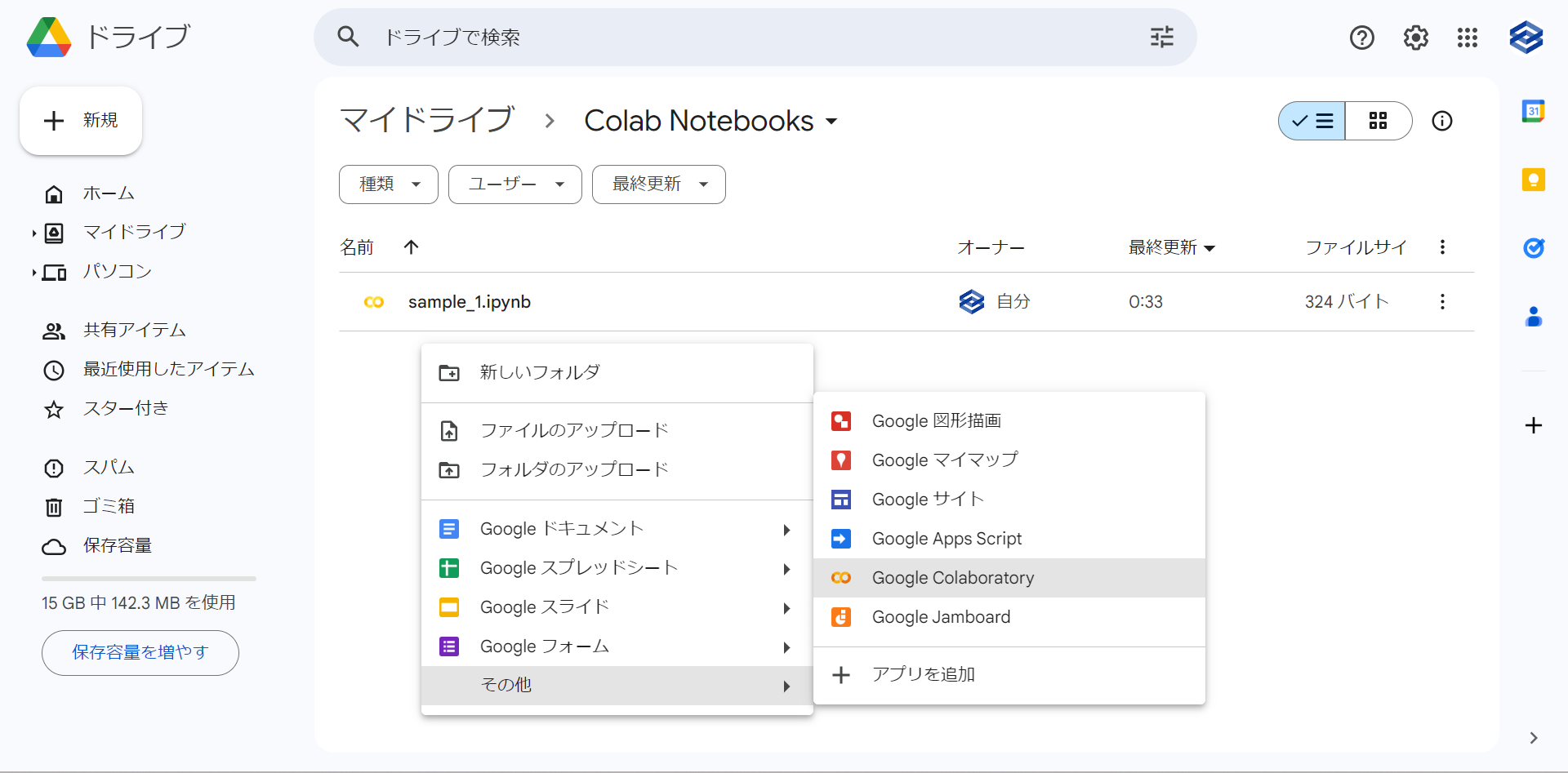Open マイドライブ in the breadcrumb

click(x=426, y=120)
